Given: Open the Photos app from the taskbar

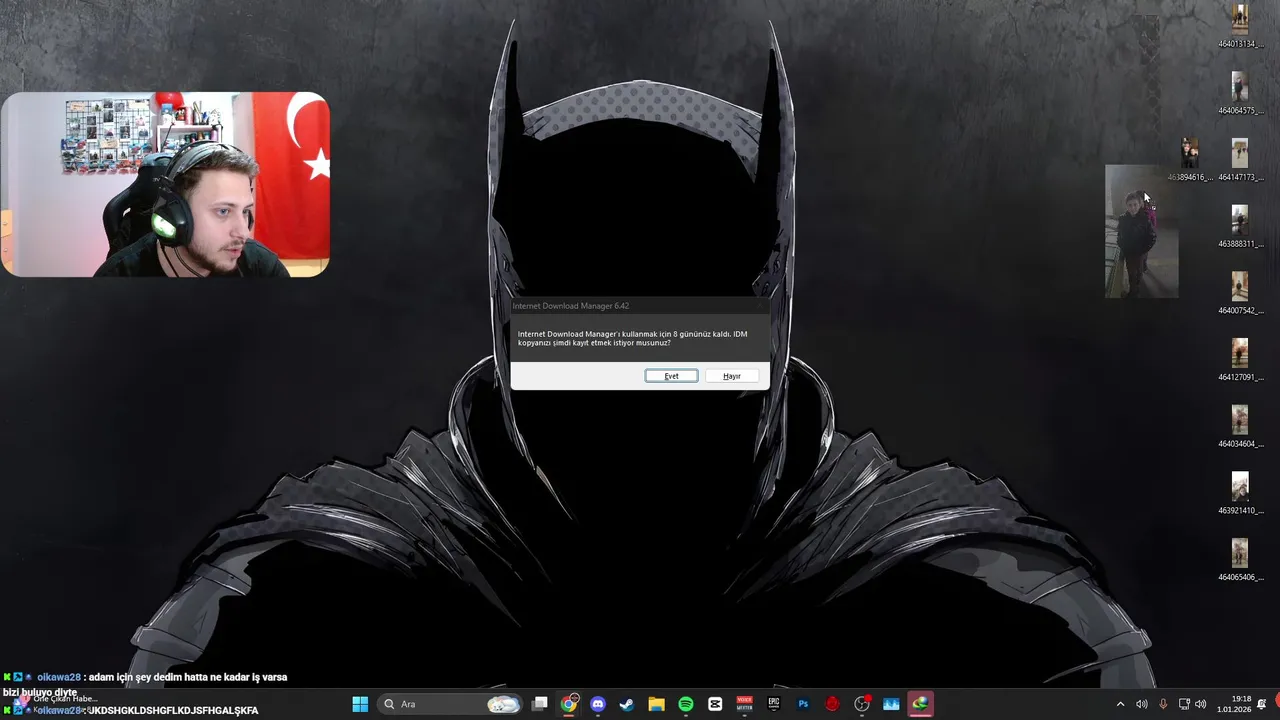Looking at the screenshot, I should point(891,704).
